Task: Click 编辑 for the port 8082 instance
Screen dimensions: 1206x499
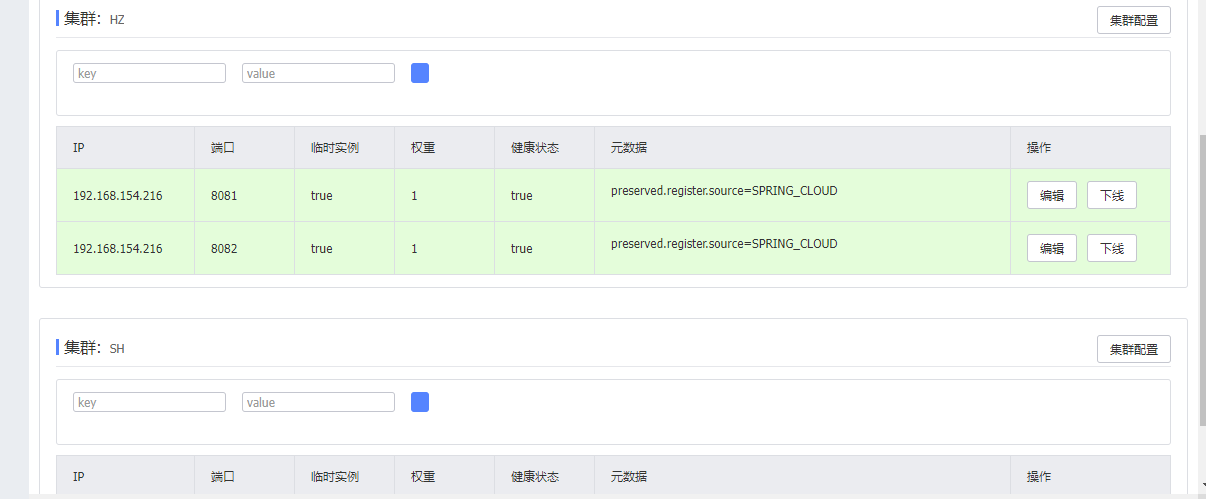Action: [x=1052, y=248]
